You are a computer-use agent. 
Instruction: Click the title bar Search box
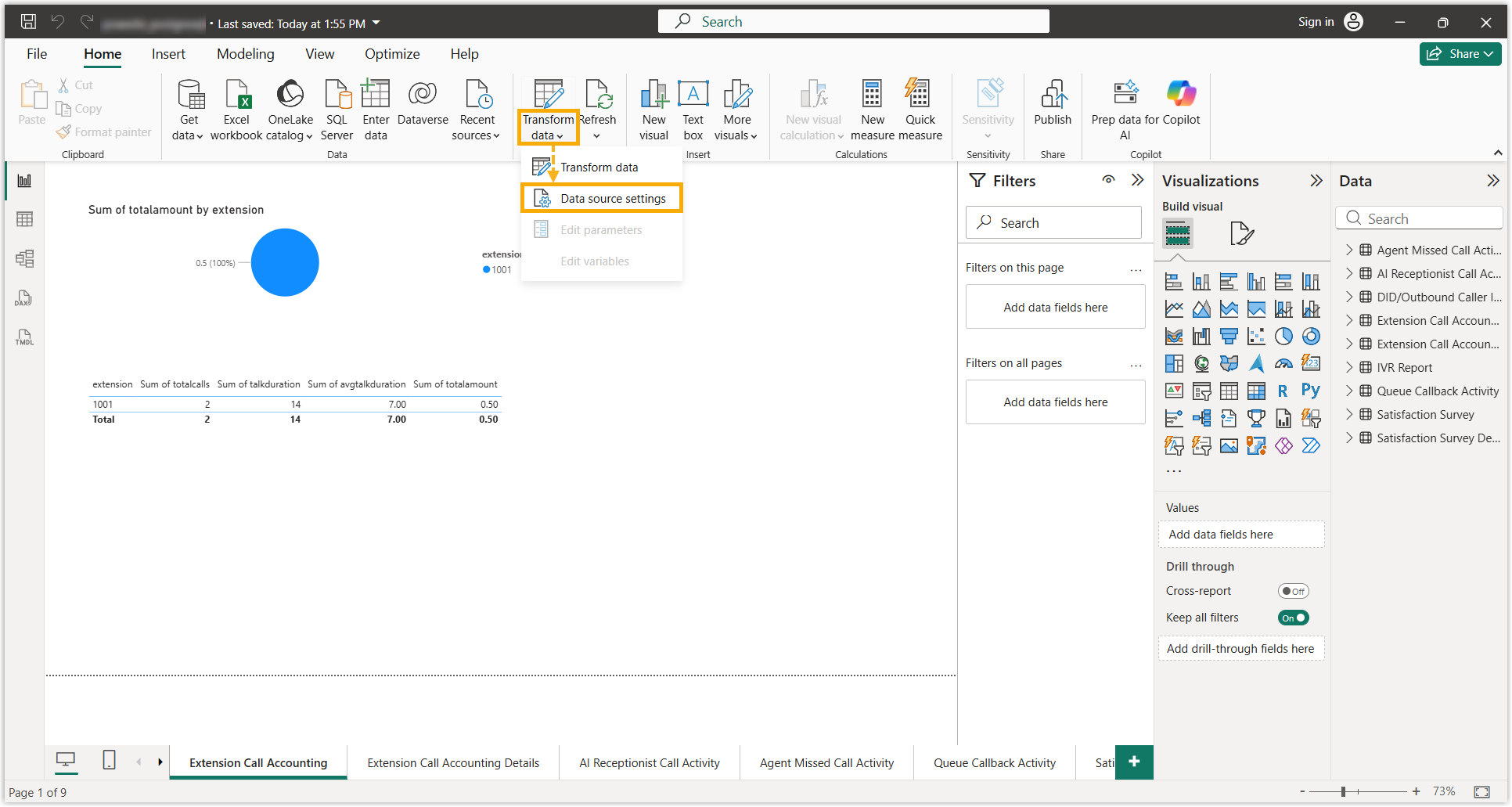point(853,22)
